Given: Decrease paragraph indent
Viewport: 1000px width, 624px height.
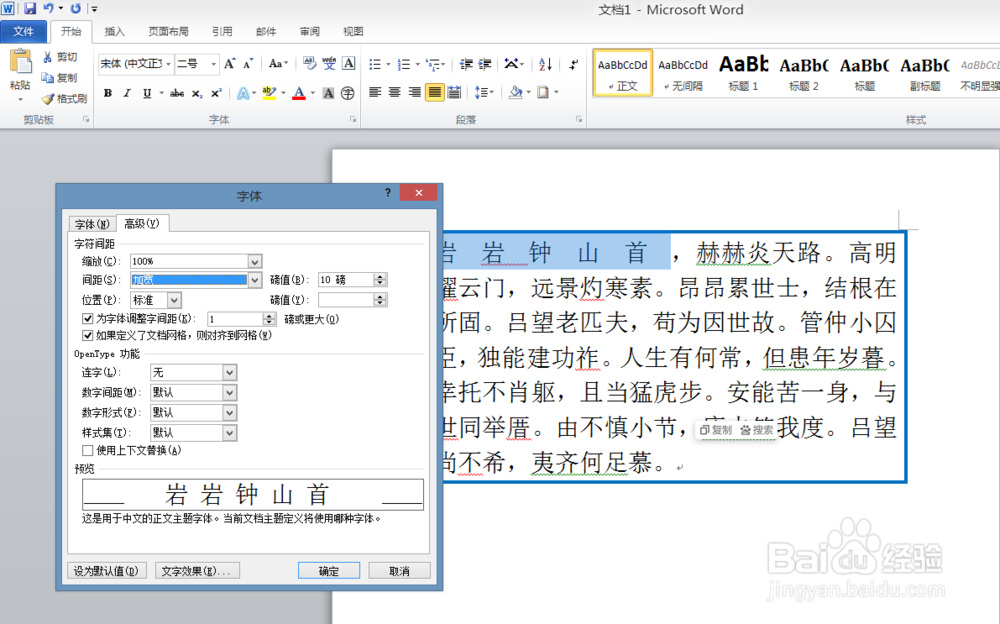Looking at the screenshot, I should 466,64.
